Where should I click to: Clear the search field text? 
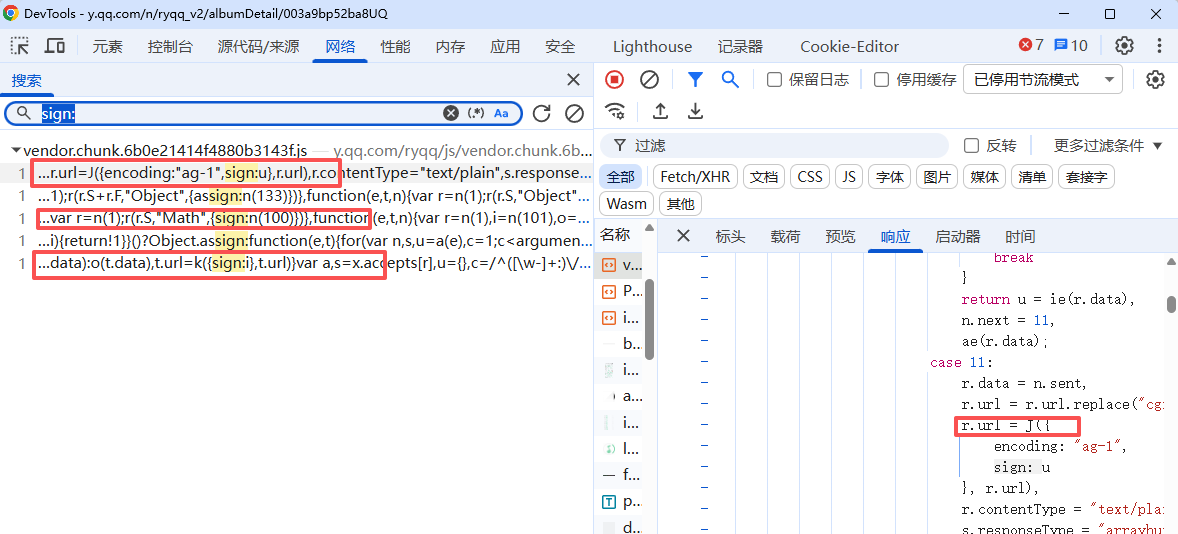451,113
